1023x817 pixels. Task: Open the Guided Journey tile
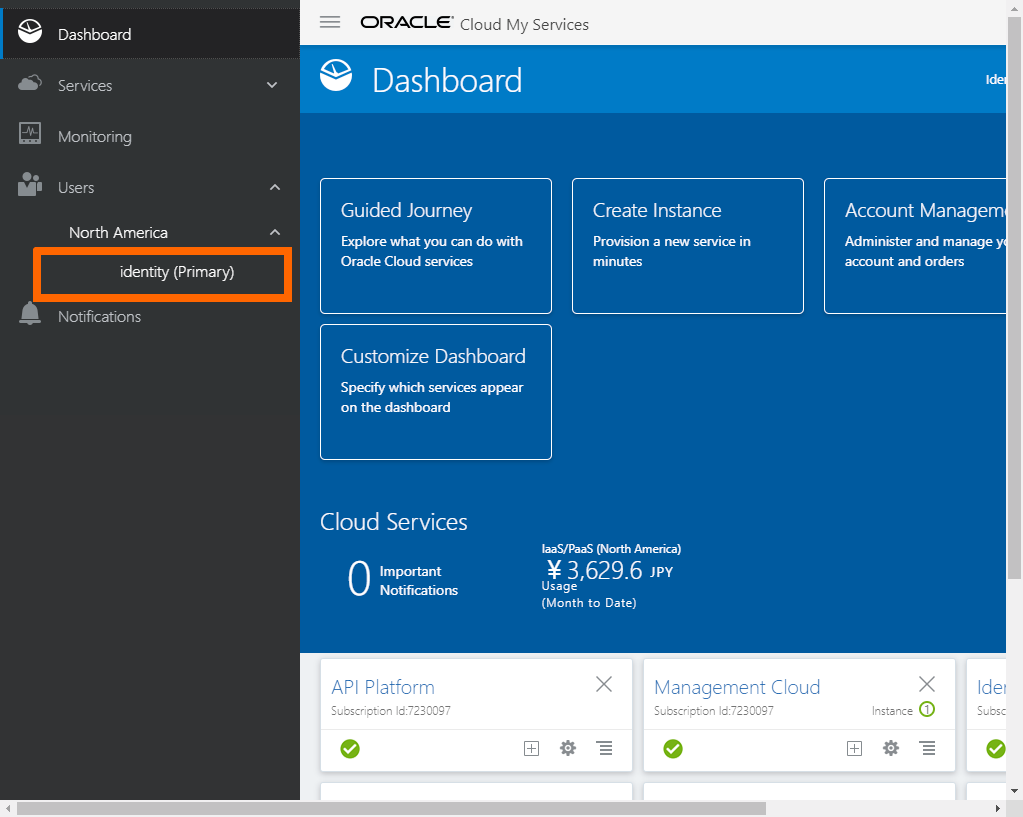(436, 246)
